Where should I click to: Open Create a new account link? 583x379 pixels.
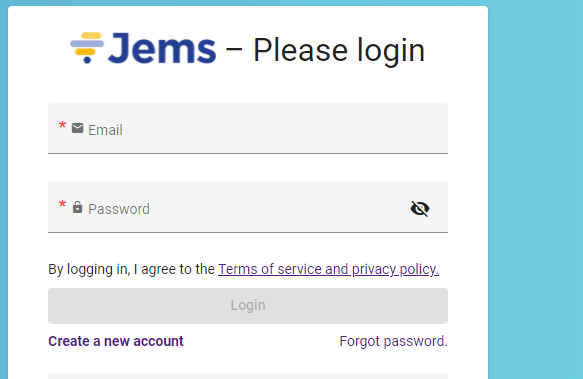click(116, 341)
